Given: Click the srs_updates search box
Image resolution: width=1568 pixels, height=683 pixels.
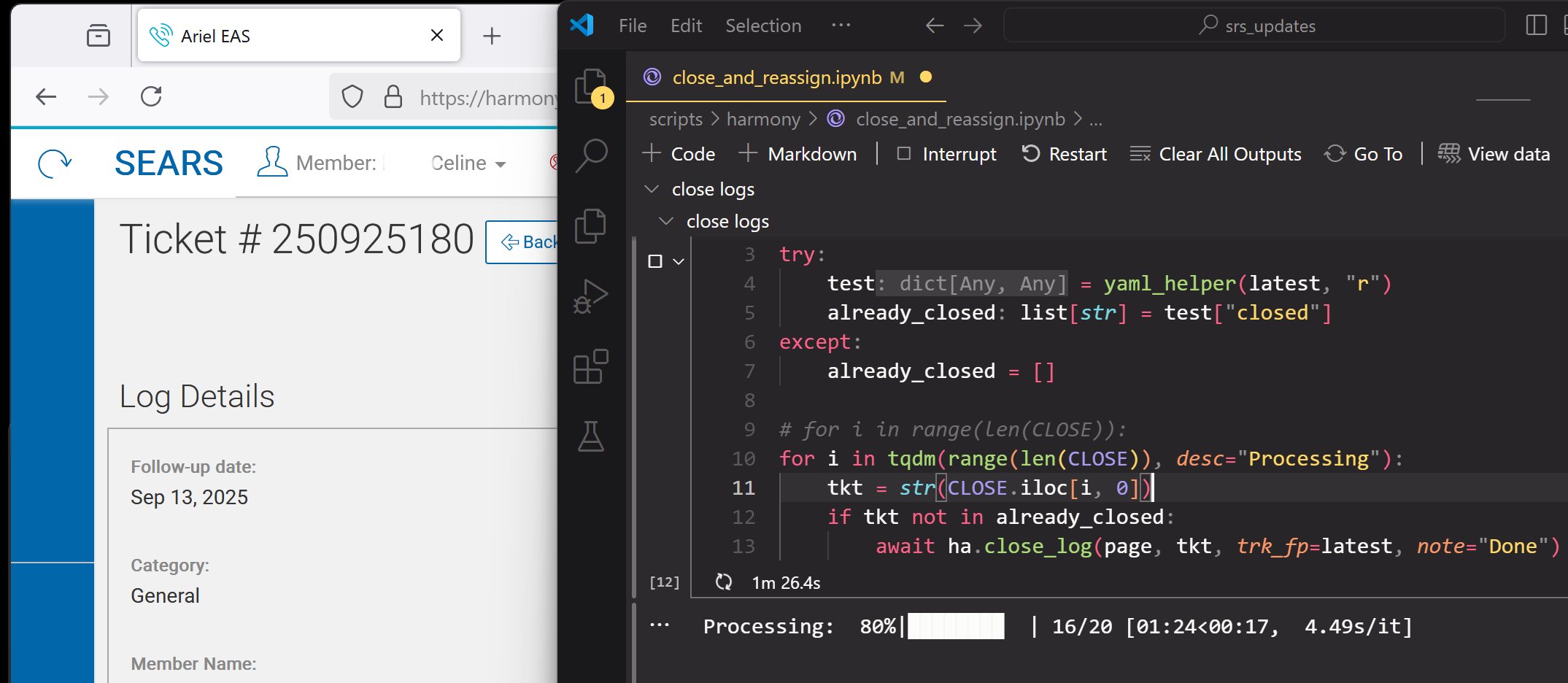Looking at the screenshot, I should (1254, 26).
